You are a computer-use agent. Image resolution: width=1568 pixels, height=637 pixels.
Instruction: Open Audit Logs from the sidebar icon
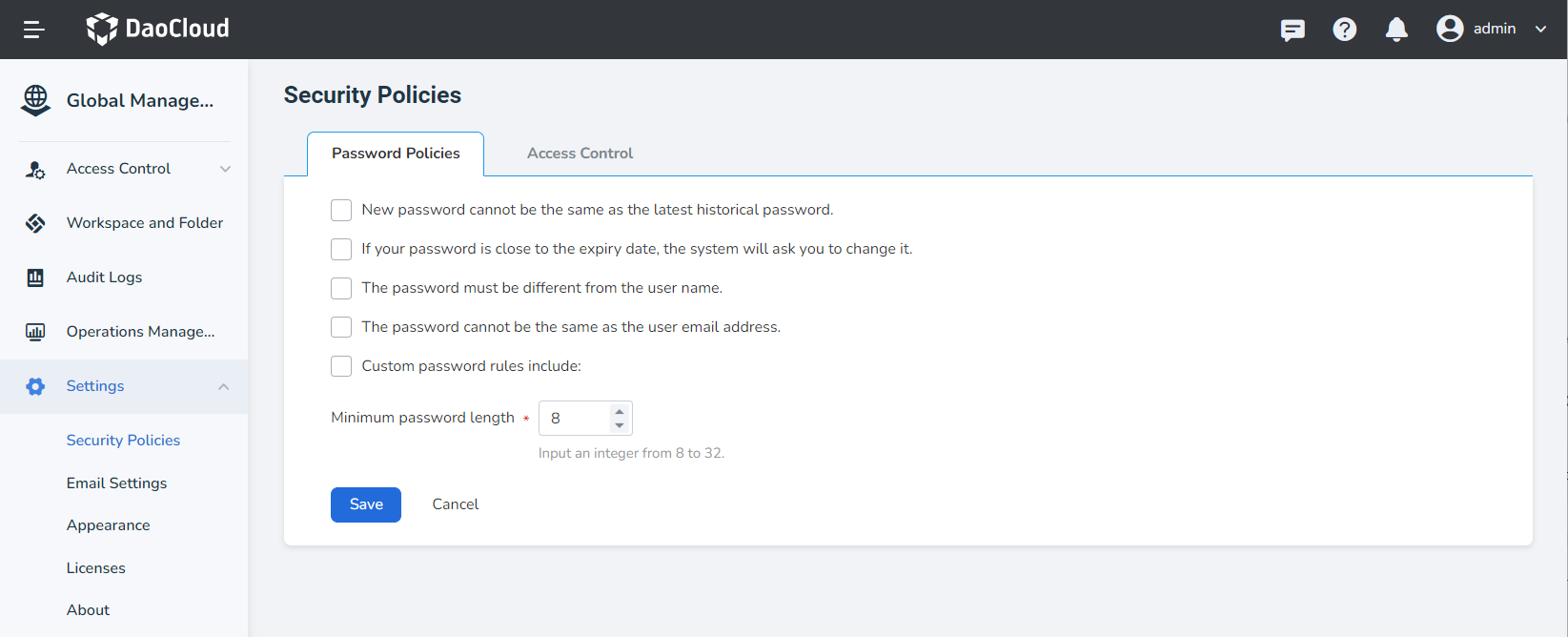coord(35,277)
